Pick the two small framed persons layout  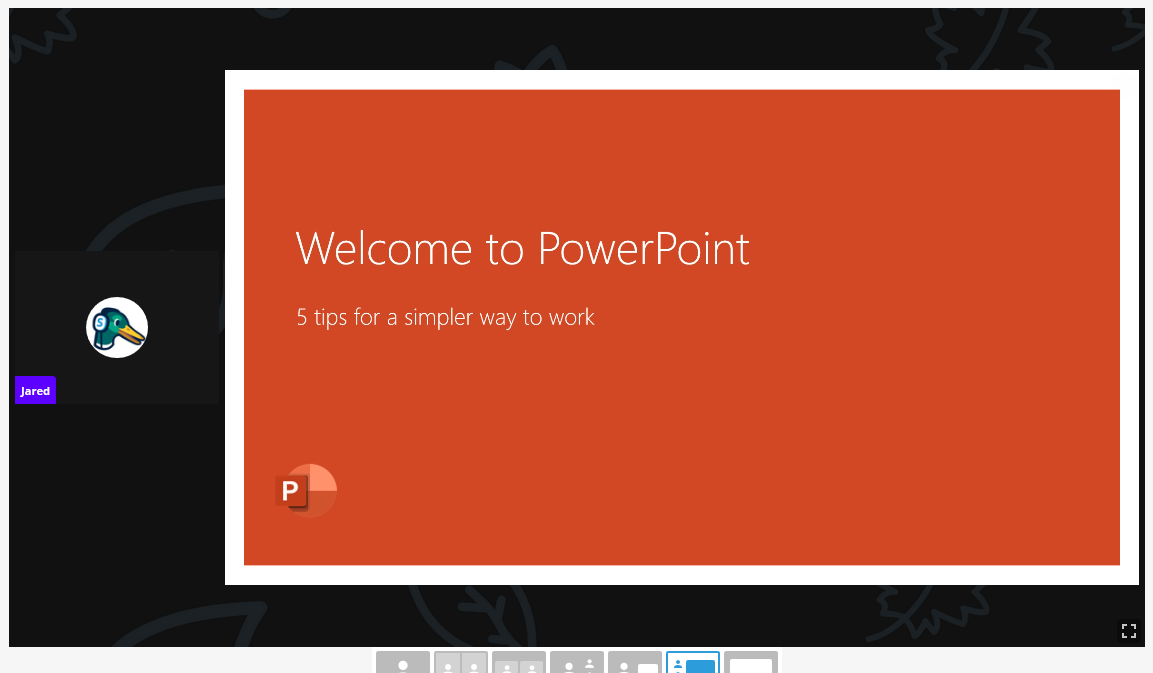[x=519, y=663]
